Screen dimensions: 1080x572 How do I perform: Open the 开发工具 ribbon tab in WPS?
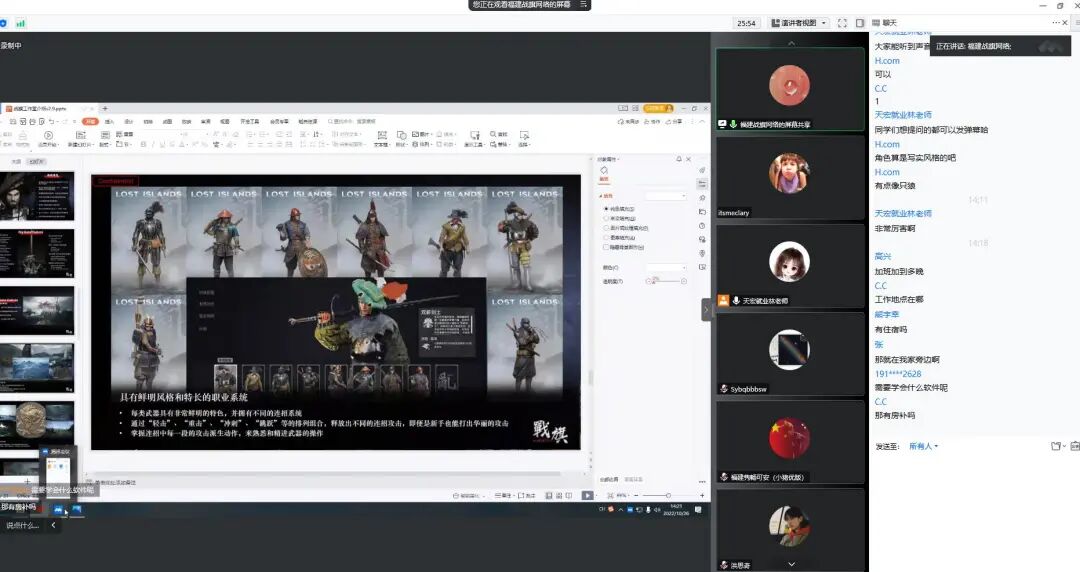249,121
